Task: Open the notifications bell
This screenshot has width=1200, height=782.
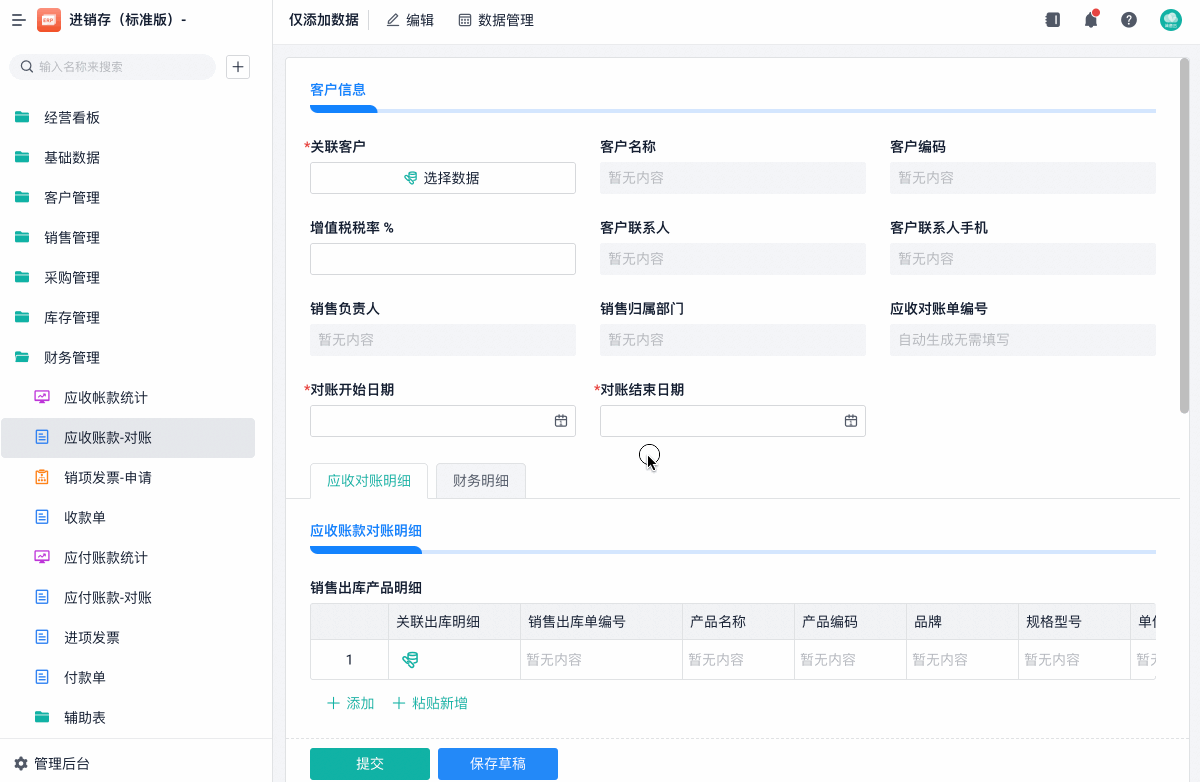Action: pos(1091,20)
